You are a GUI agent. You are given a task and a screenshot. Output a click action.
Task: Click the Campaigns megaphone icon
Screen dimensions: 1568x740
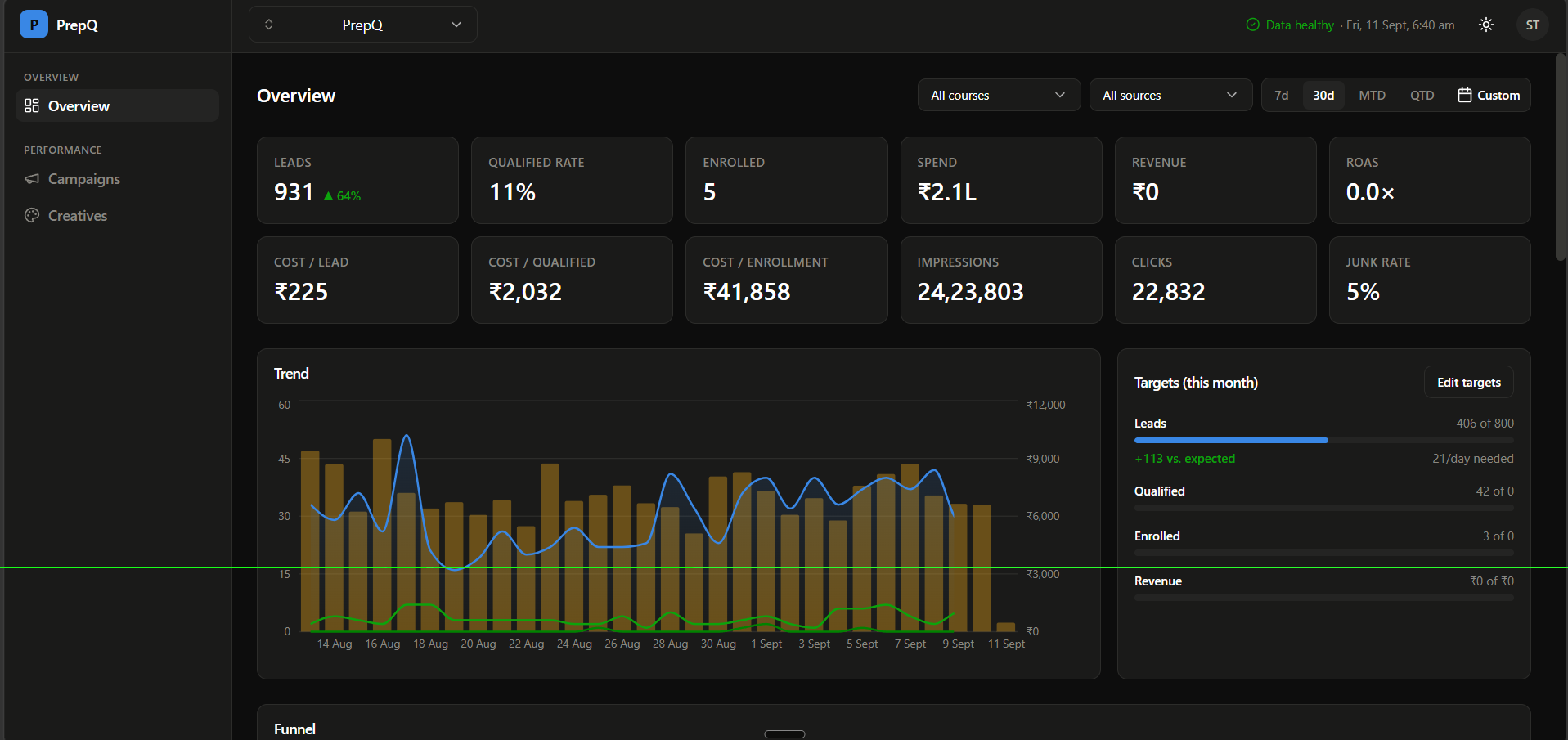[x=32, y=178]
